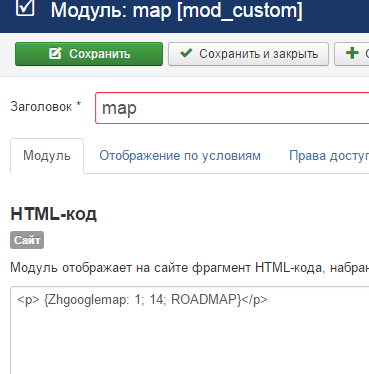
Task: Click the checkbox icon beside the module title
Action: [25, 7]
